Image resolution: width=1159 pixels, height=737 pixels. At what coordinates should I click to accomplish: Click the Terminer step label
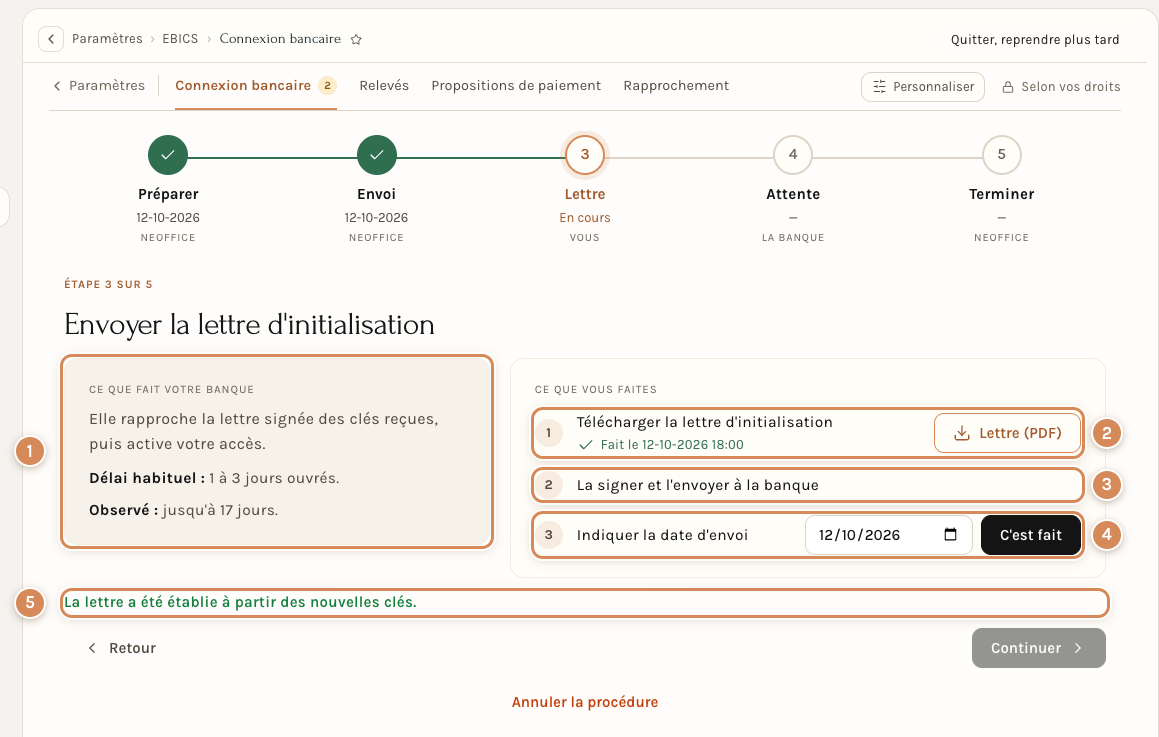point(1002,194)
